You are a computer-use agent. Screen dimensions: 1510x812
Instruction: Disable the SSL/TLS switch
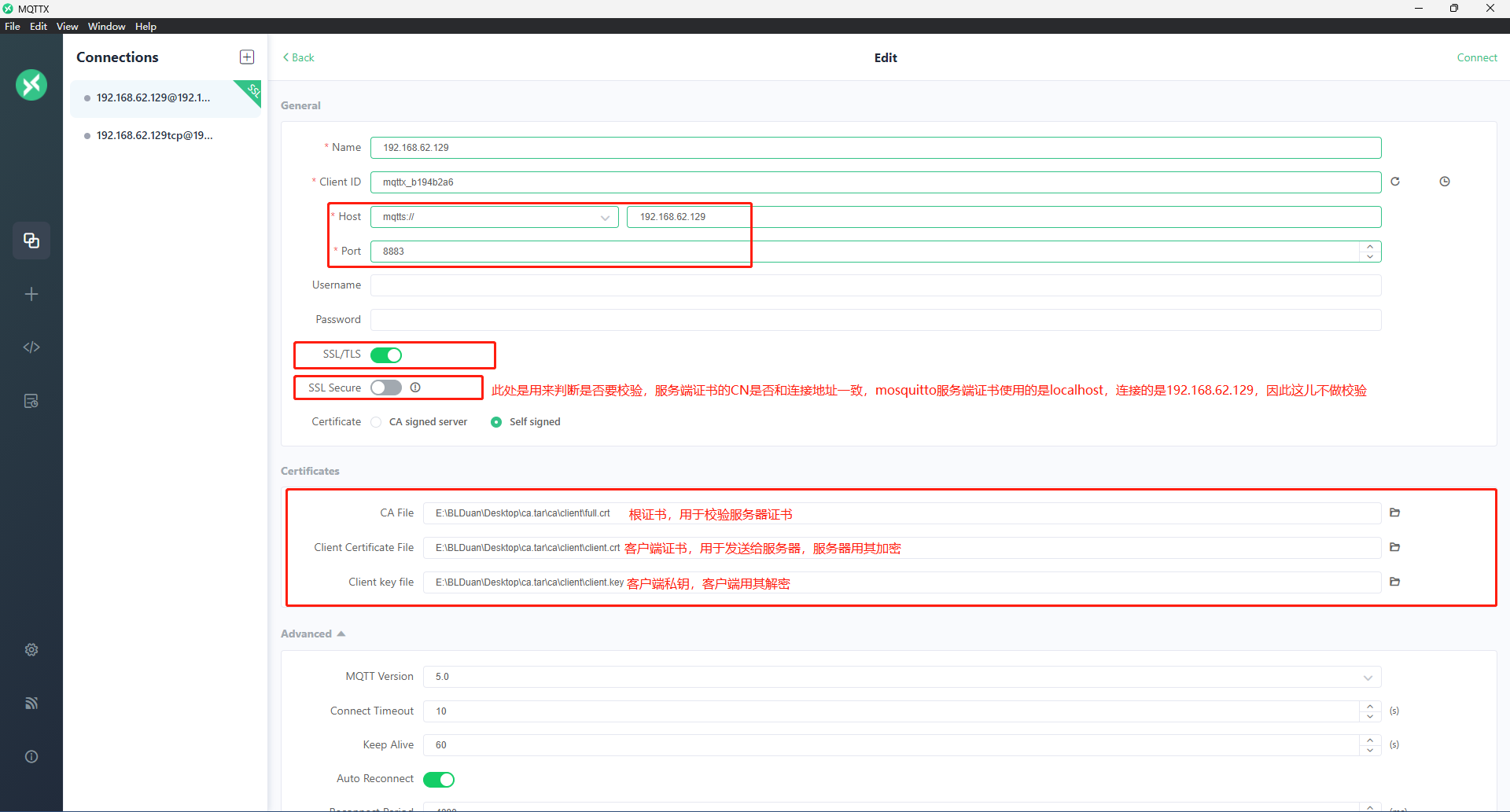[x=387, y=355]
